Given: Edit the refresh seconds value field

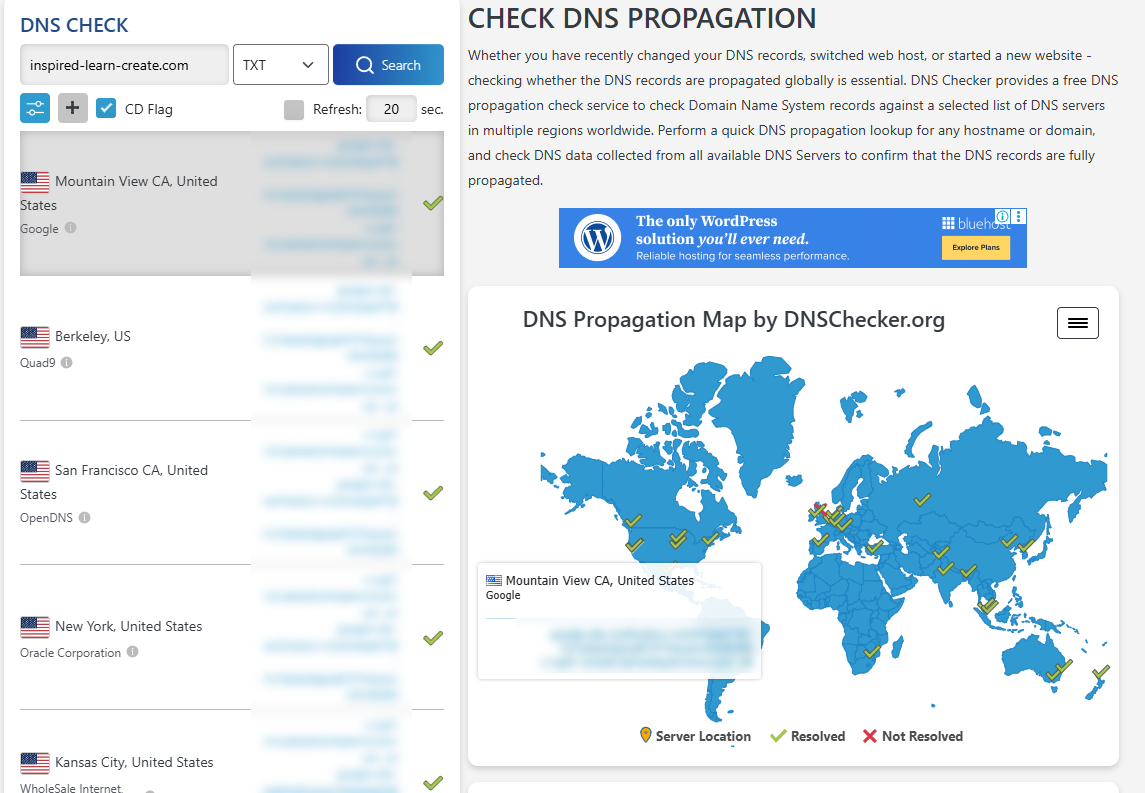Looking at the screenshot, I should [x=391, y=109].
